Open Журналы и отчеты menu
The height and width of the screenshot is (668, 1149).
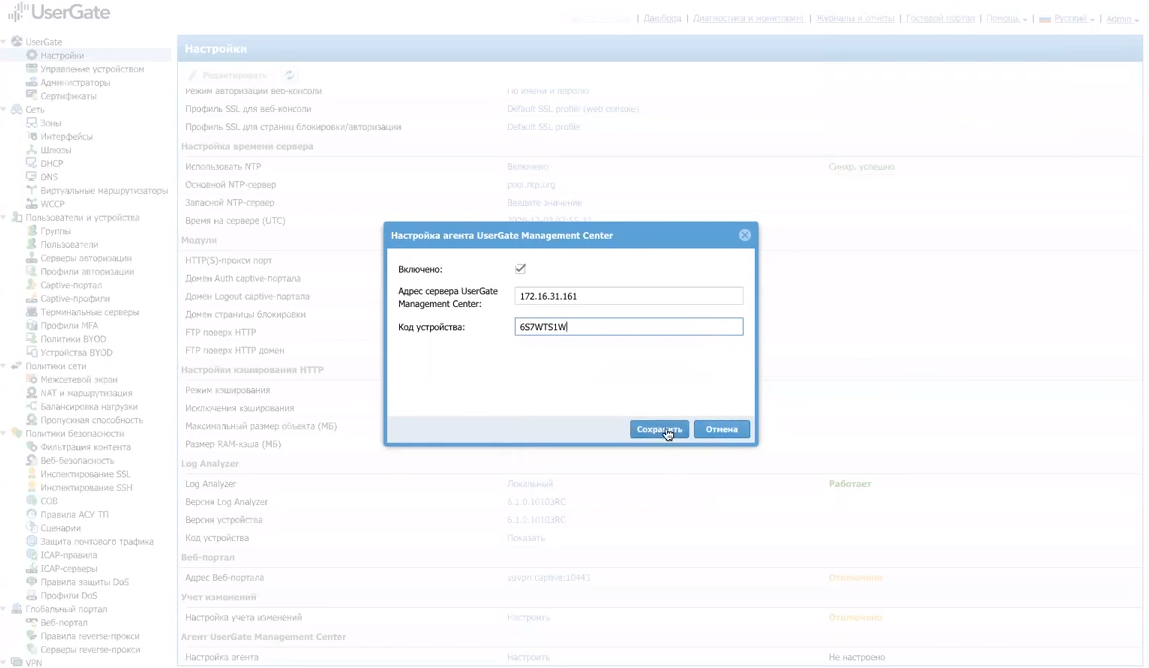855,18
